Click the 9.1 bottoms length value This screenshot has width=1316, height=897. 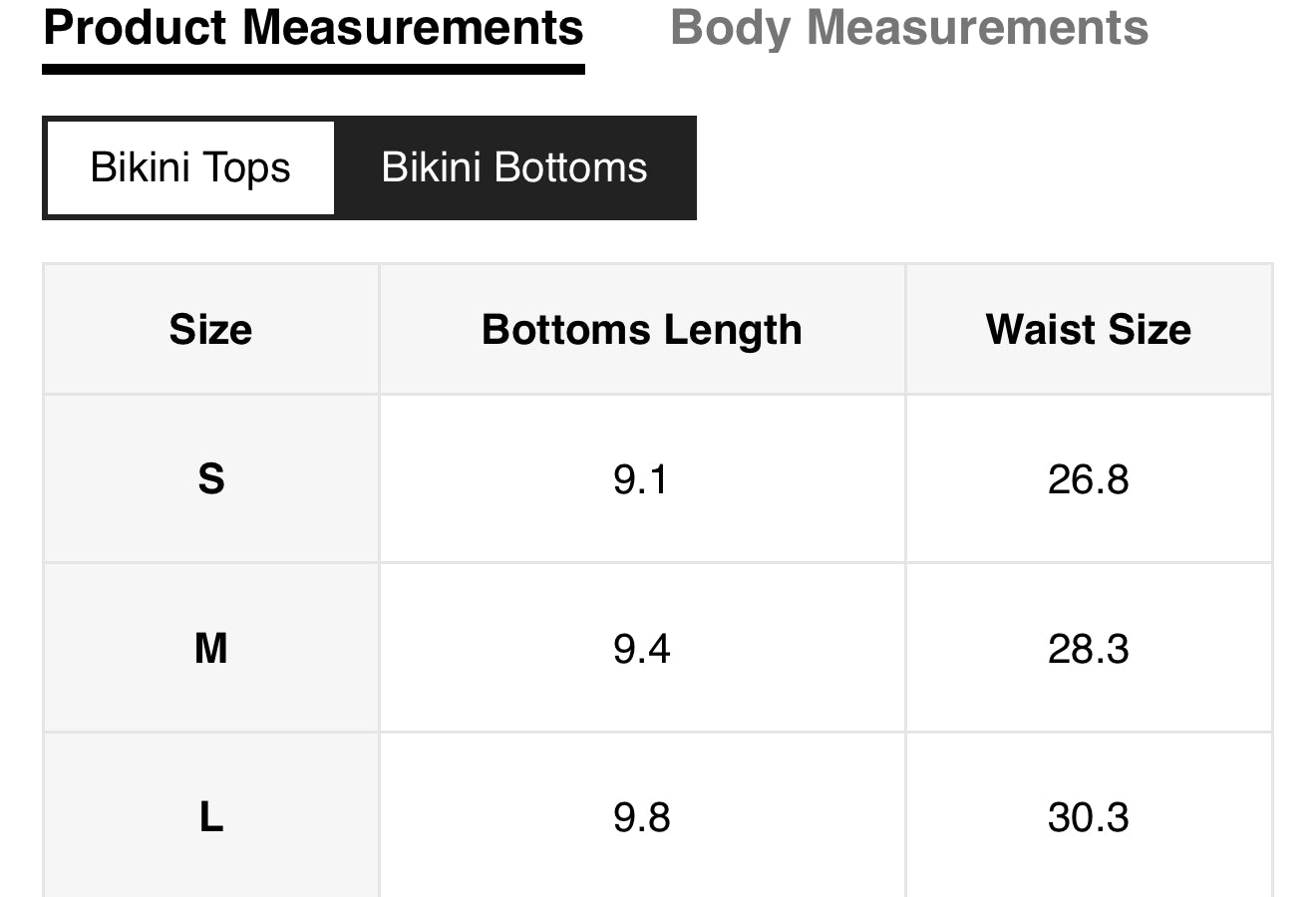(x=641, y=479)
